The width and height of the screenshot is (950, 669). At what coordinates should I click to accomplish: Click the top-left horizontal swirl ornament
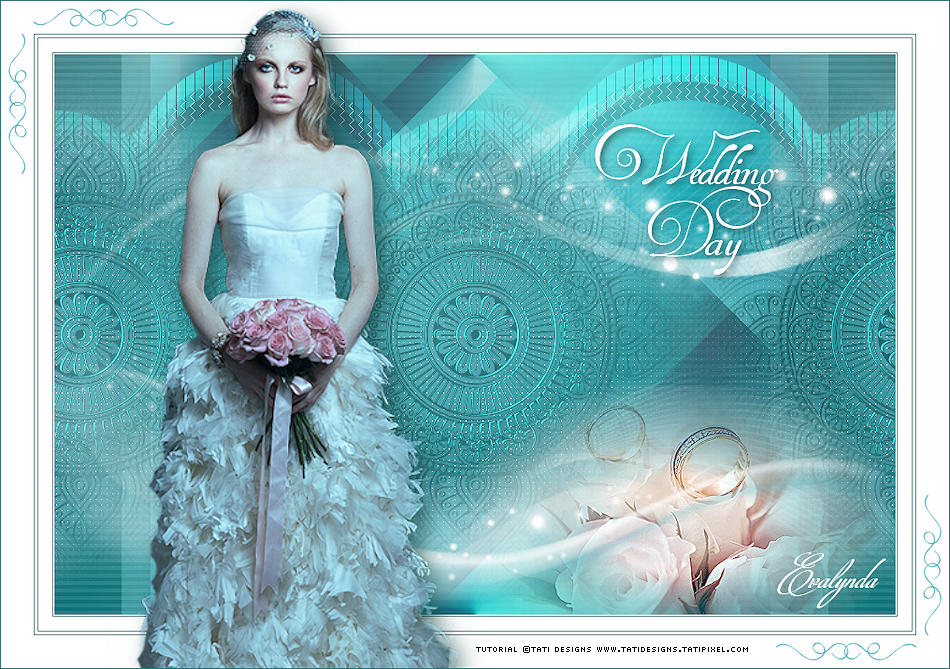(103, 18)
